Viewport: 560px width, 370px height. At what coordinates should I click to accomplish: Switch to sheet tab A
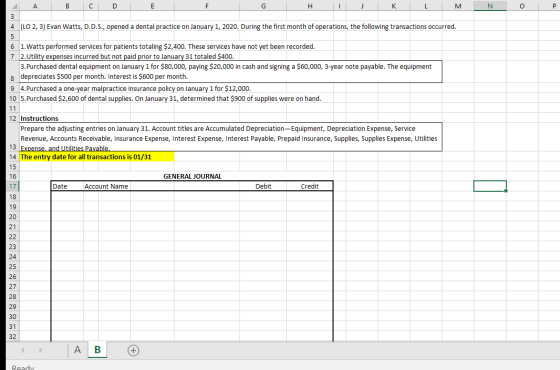click(78, 350)
